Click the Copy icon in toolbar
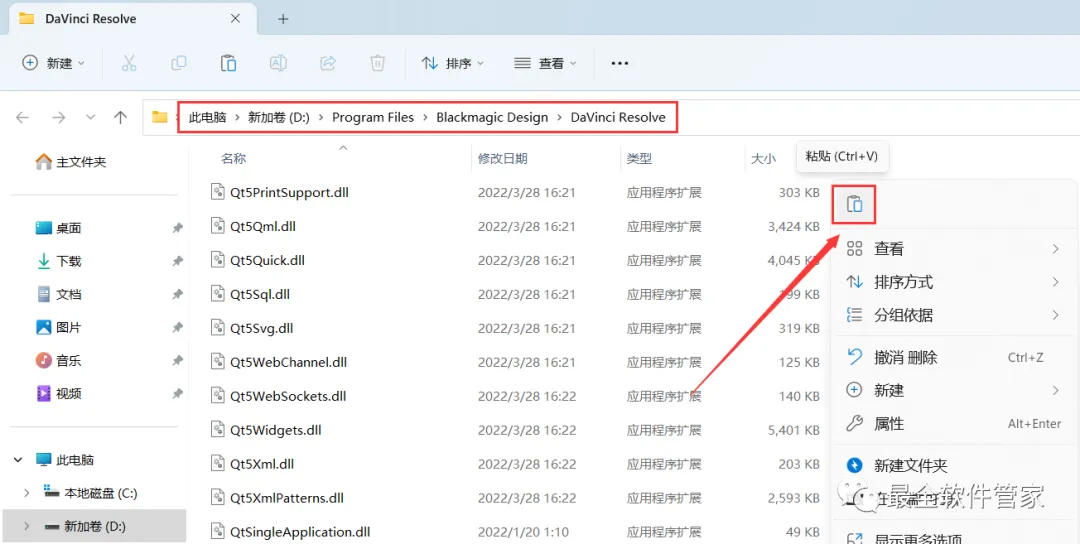 [x=178, y=63]
